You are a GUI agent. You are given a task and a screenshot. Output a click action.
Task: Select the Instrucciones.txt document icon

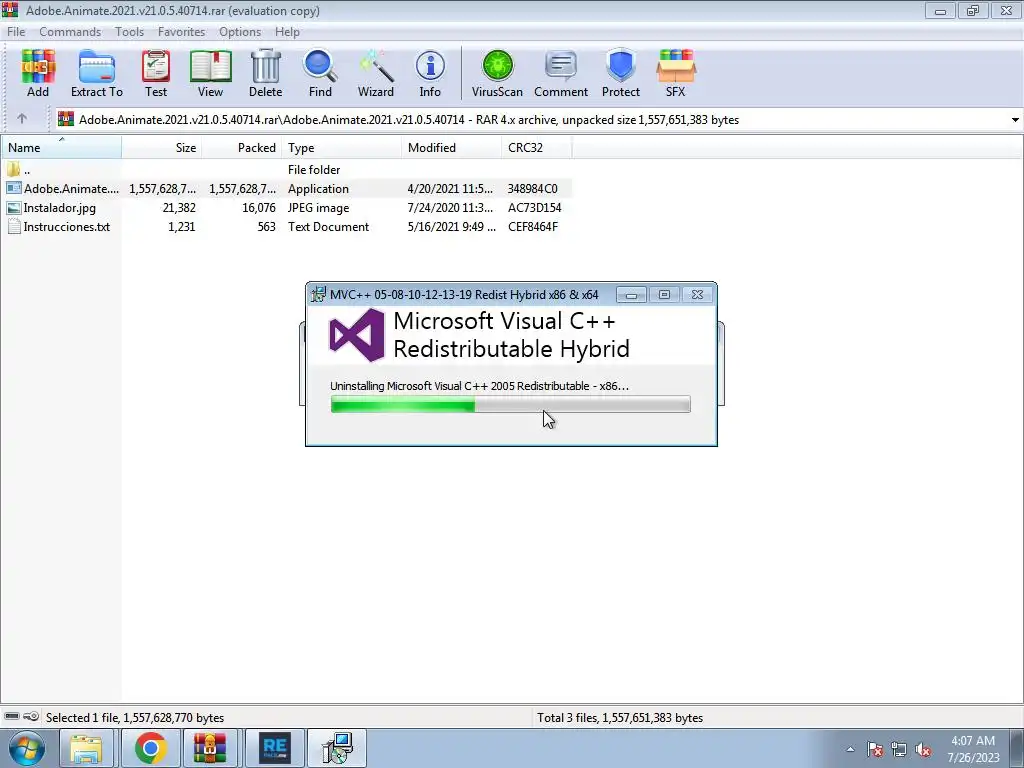[x=14, y=227]
